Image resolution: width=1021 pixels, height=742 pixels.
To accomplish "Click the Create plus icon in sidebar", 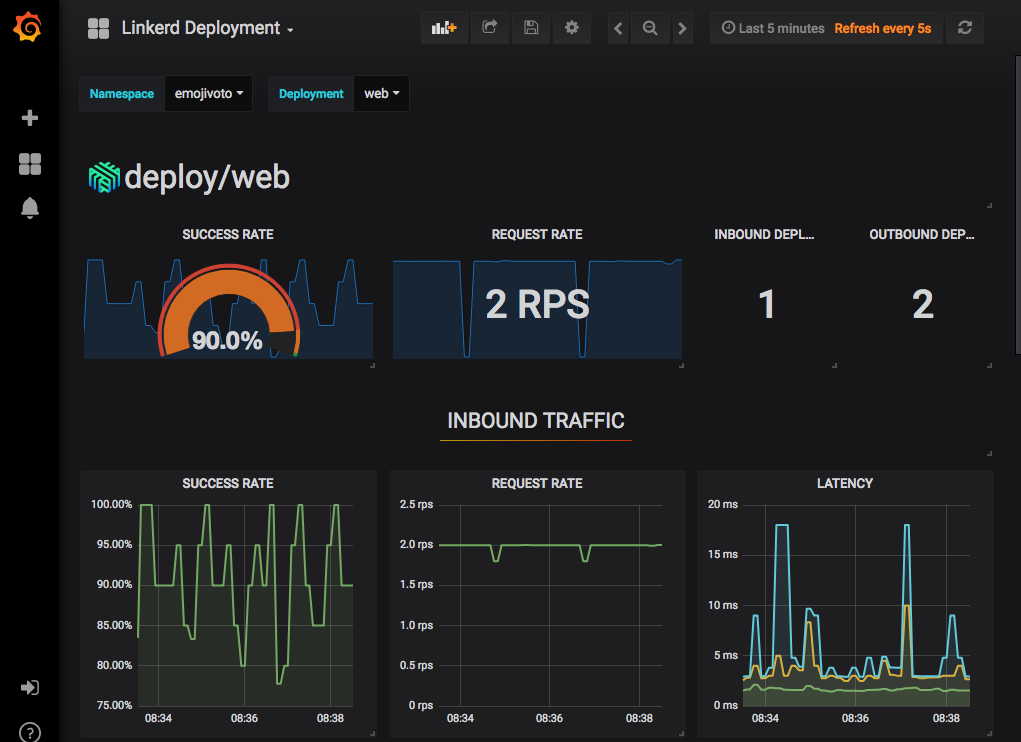I will [29, 117].
